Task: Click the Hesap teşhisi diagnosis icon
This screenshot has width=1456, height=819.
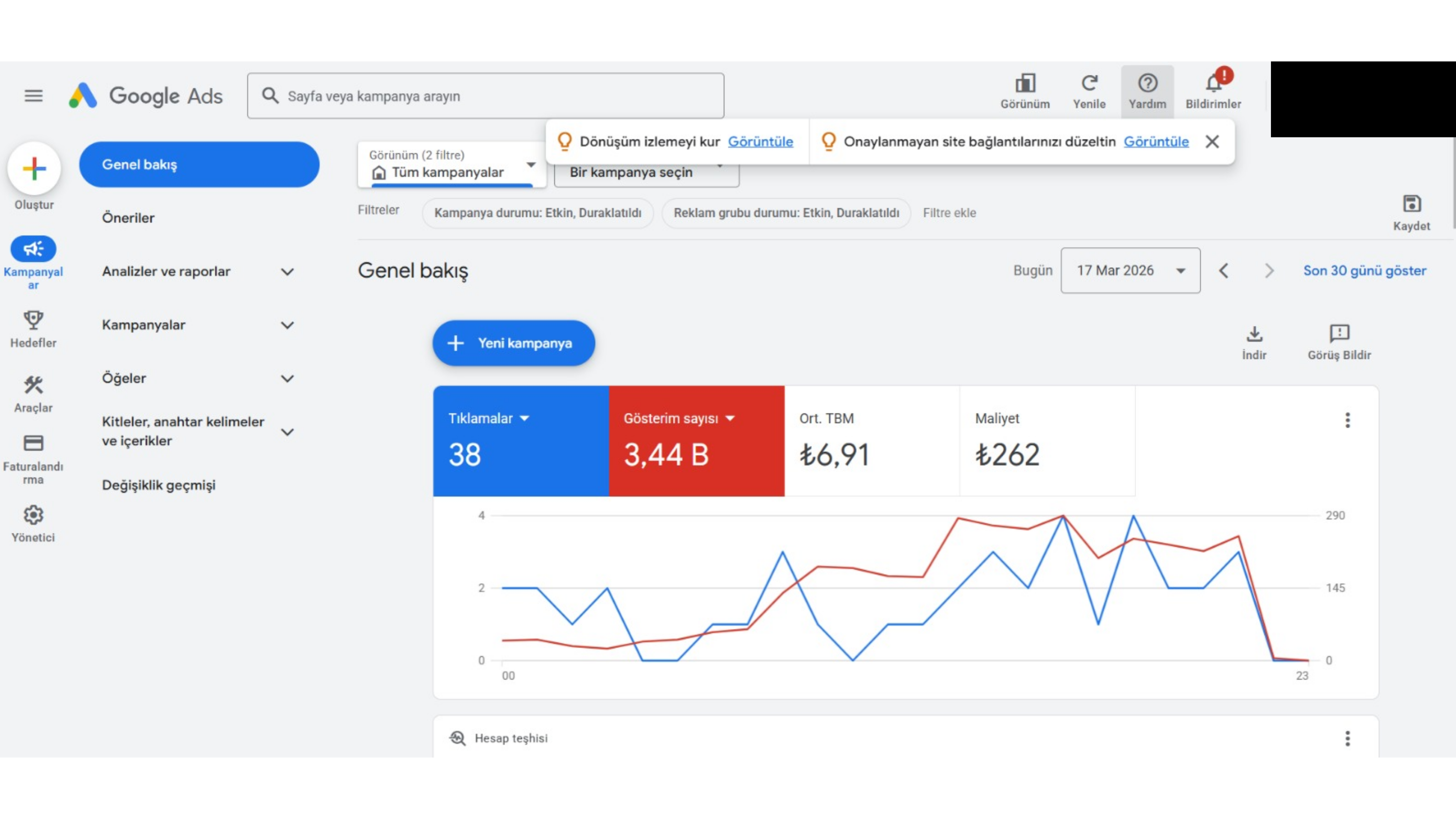Action: pyautogui.click(x=457, y=738)
